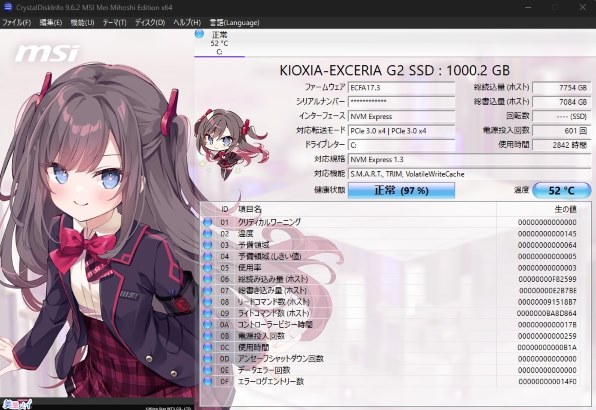Click the ID column header

[225, 209]
